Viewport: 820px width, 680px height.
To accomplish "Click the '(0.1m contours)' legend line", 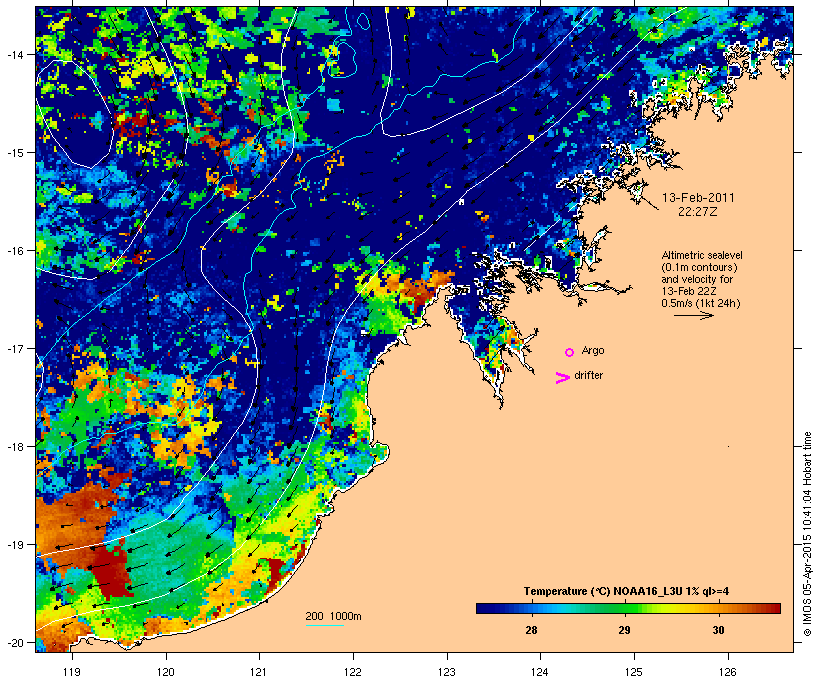I will point(699,267).
